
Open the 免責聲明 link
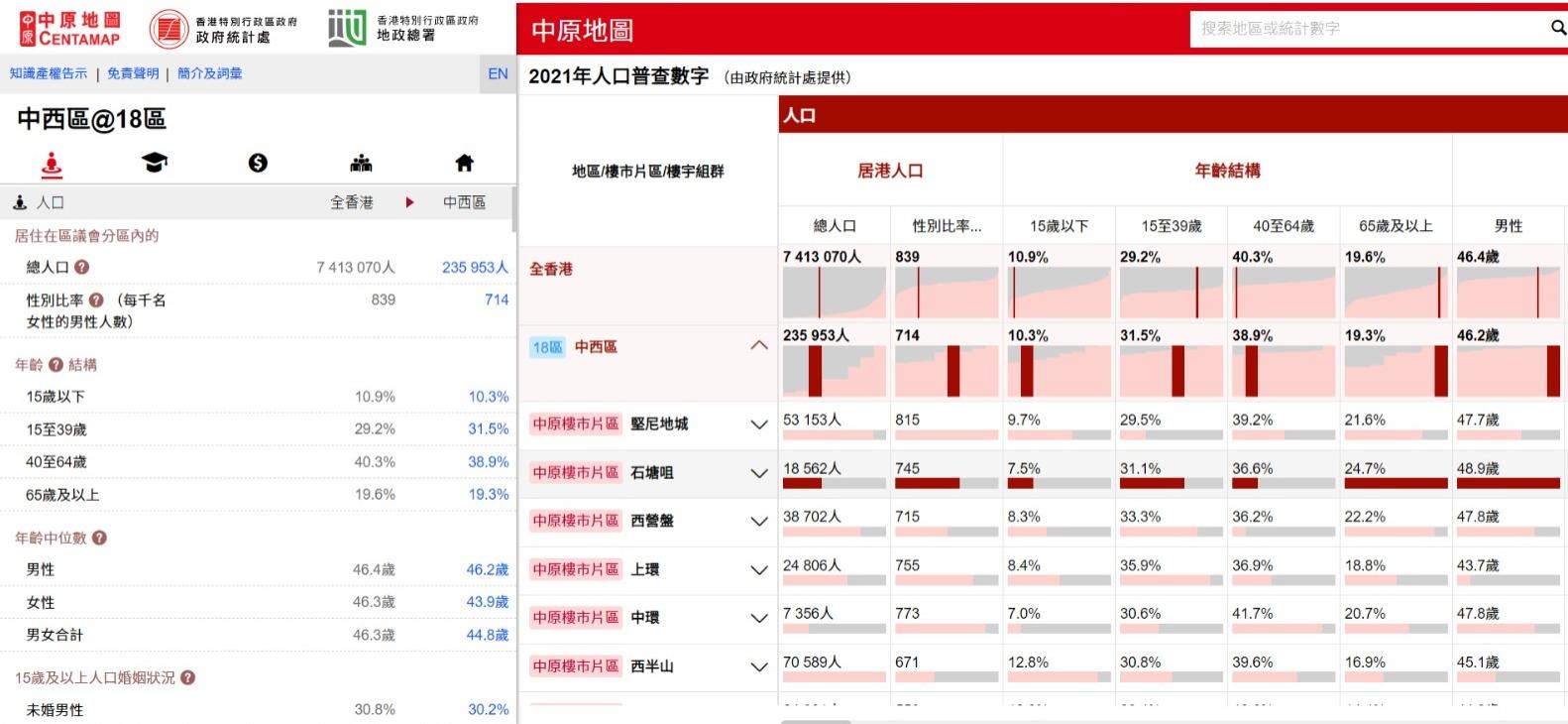click(133, 73)
